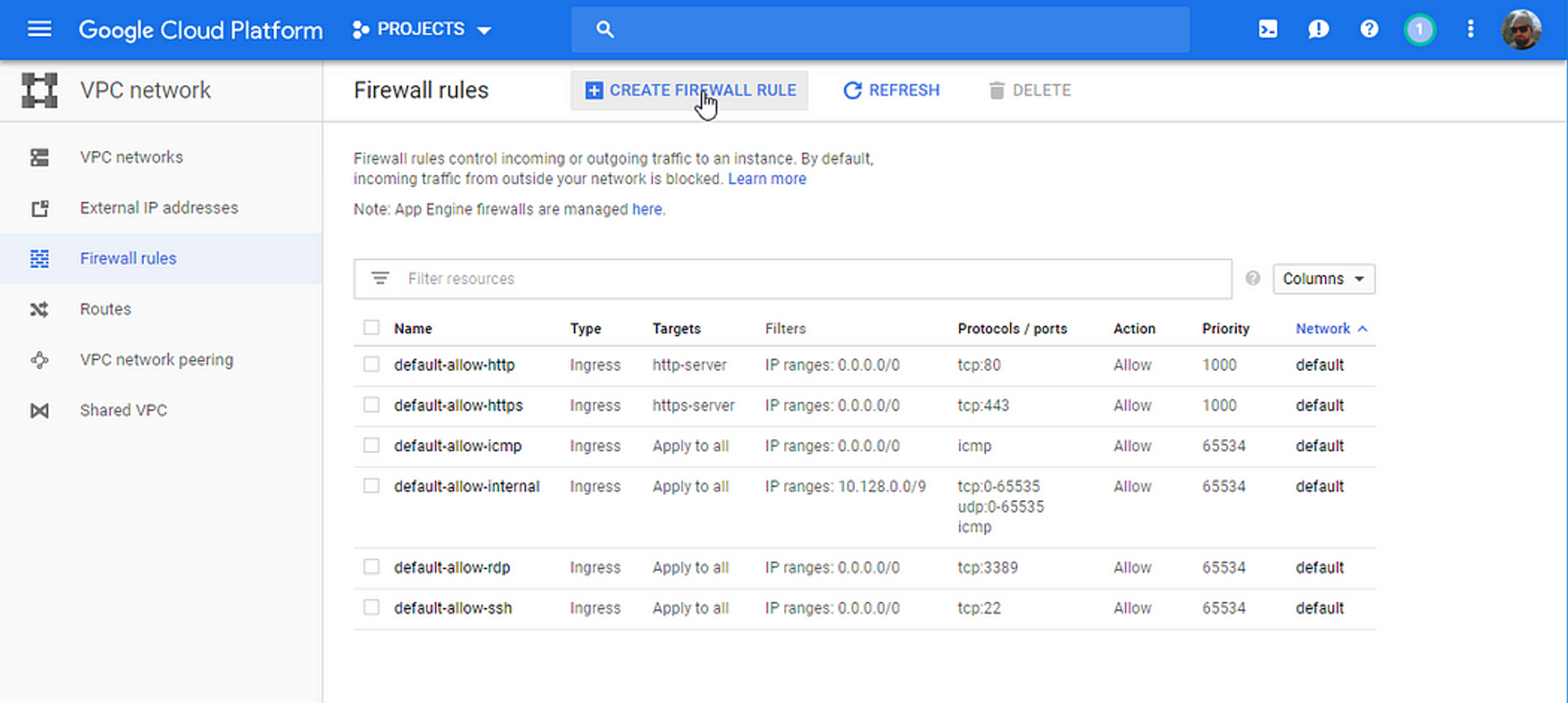Toggle the select-all header checkbox

tap(372, 328)
